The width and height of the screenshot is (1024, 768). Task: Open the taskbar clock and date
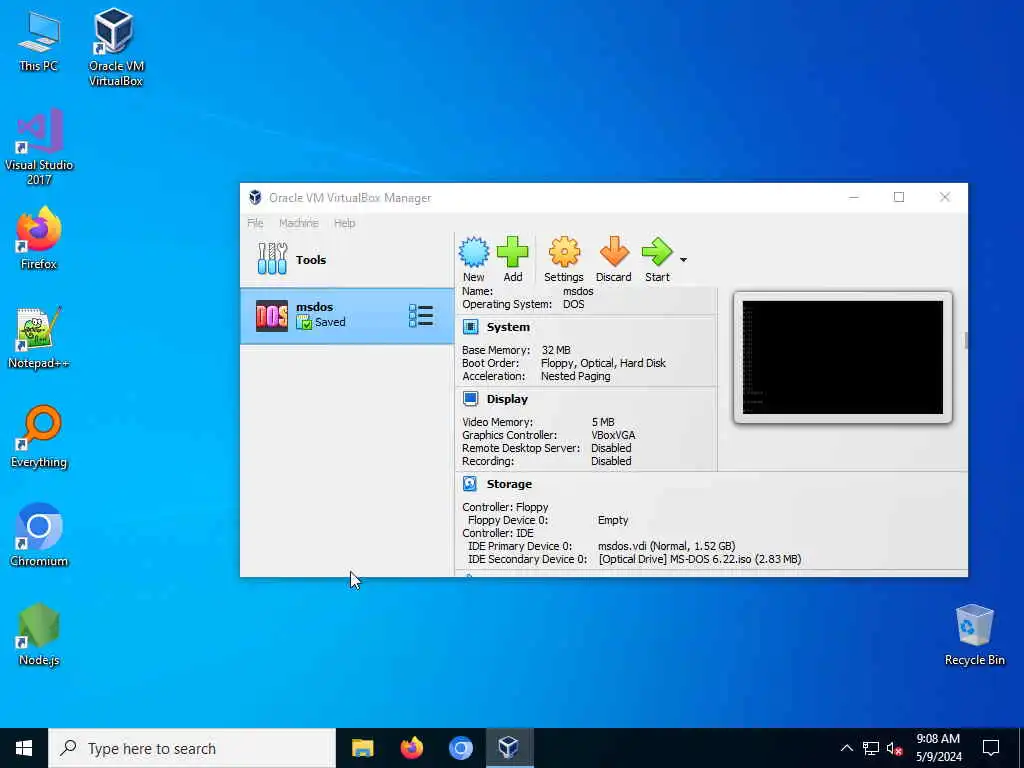pyautogui.click(x=938, y=748)
